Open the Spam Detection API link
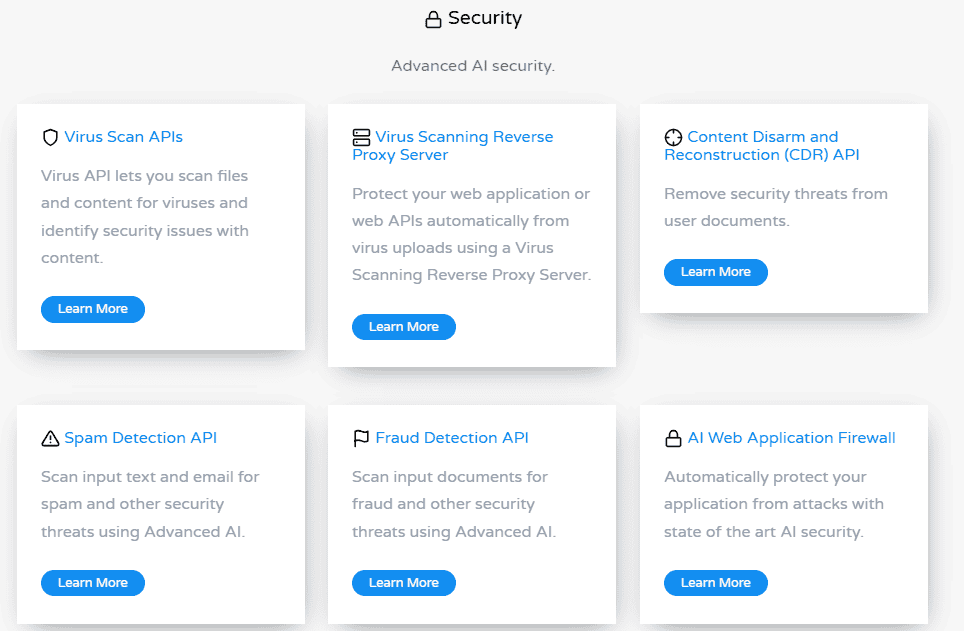The height and width of the screenshot is (631, 964). pyautogui.click(x=140, y=437)
